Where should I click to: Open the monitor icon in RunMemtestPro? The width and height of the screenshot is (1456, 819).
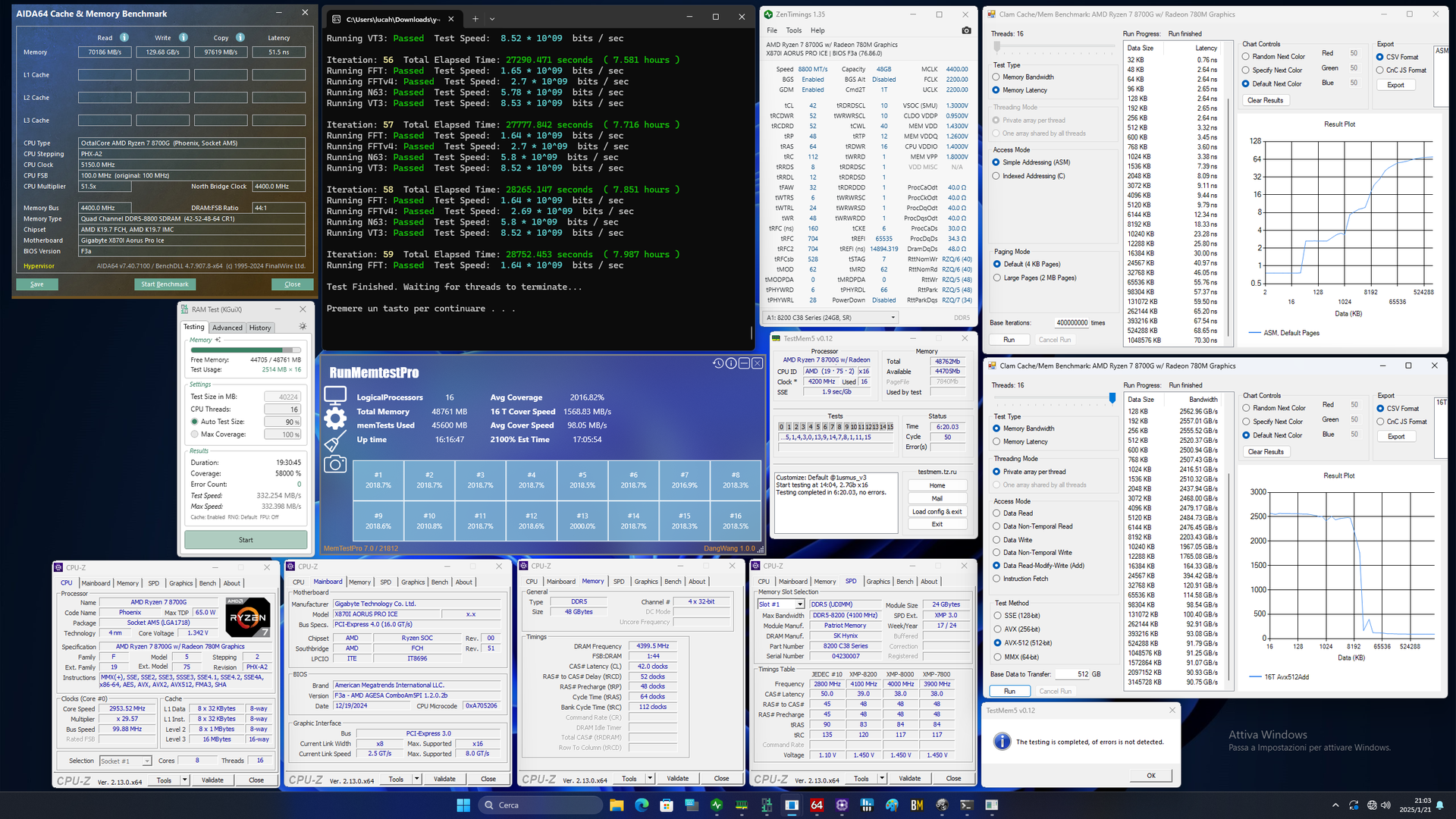click(x=335, y=395)
